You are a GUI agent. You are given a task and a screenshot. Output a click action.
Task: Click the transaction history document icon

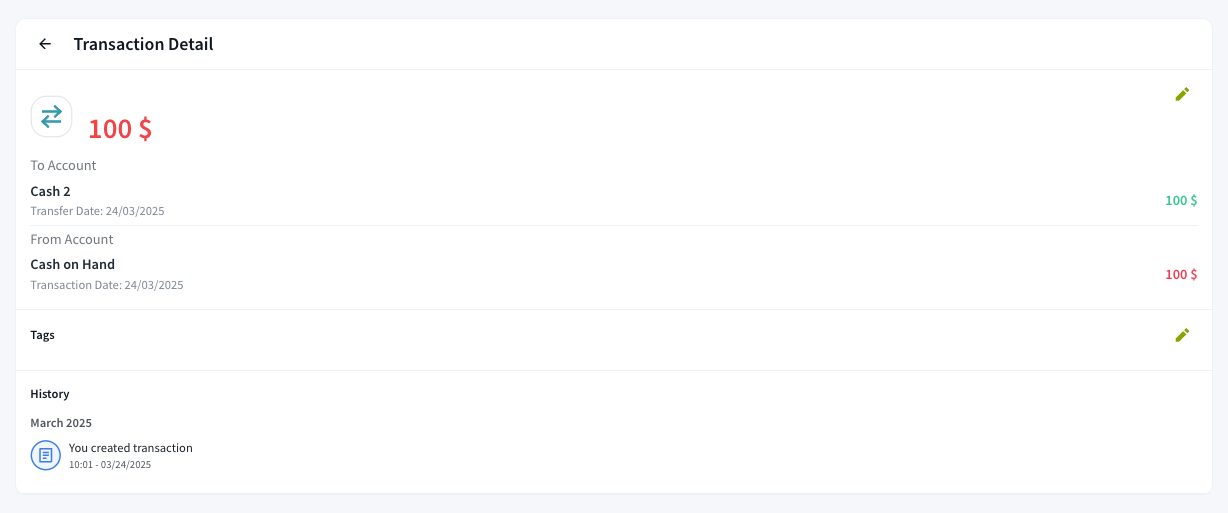[46, 455]
